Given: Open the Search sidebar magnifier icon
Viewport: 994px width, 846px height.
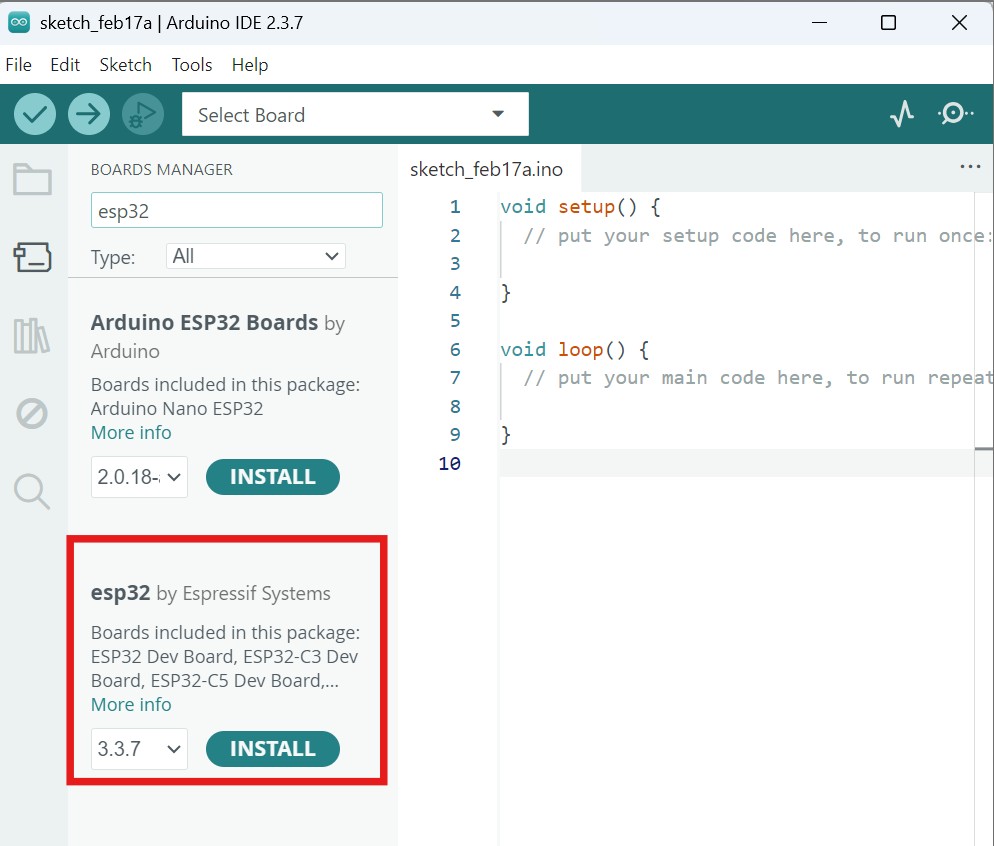Looking at the screenshot, I should (x=32, y=491).
